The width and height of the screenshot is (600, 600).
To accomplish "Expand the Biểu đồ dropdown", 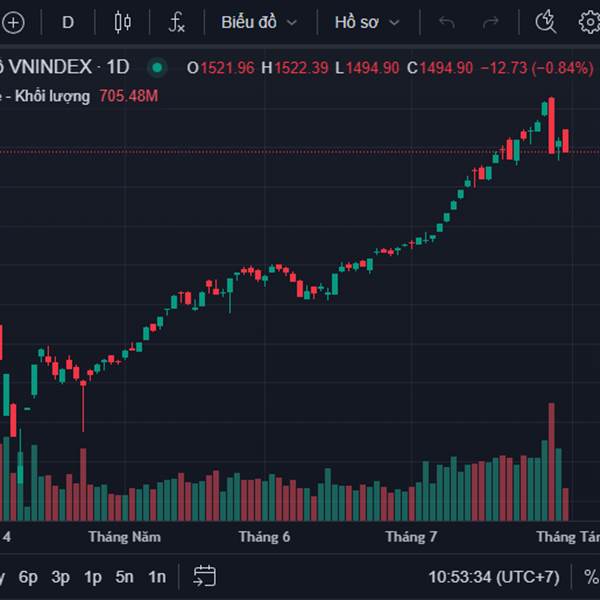I will [x=259, y=23].
